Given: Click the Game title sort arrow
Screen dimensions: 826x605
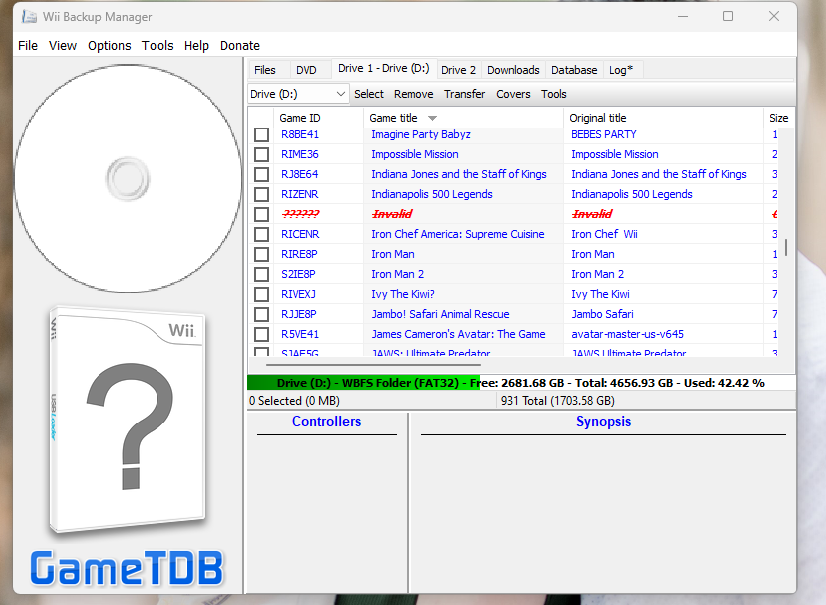Looking at the screenshot, I should [432, 119].
